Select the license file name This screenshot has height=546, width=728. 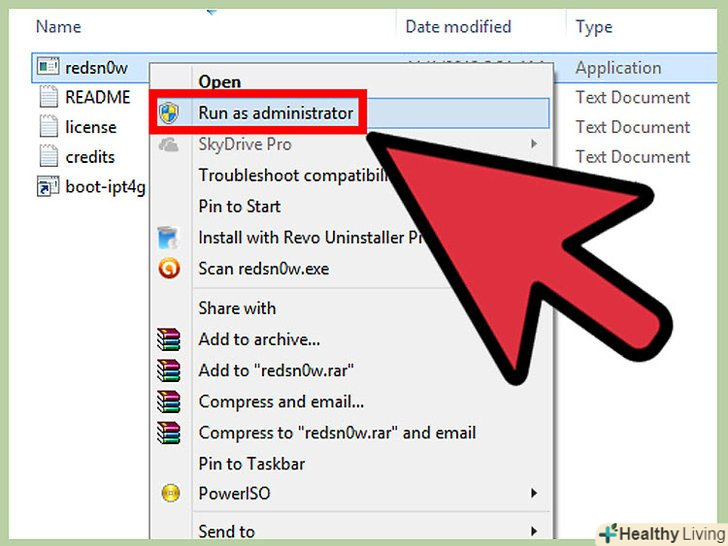click(x=91, y=127)
